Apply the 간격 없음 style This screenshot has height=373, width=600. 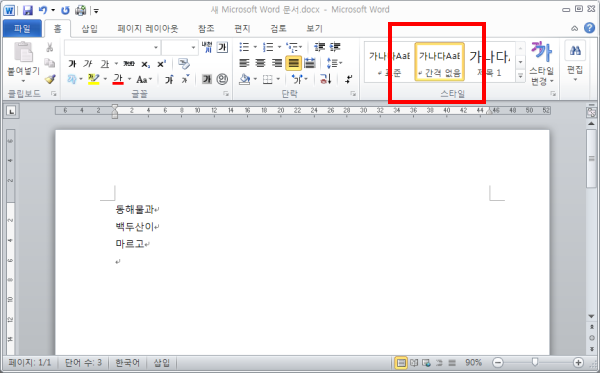(440, 62)
